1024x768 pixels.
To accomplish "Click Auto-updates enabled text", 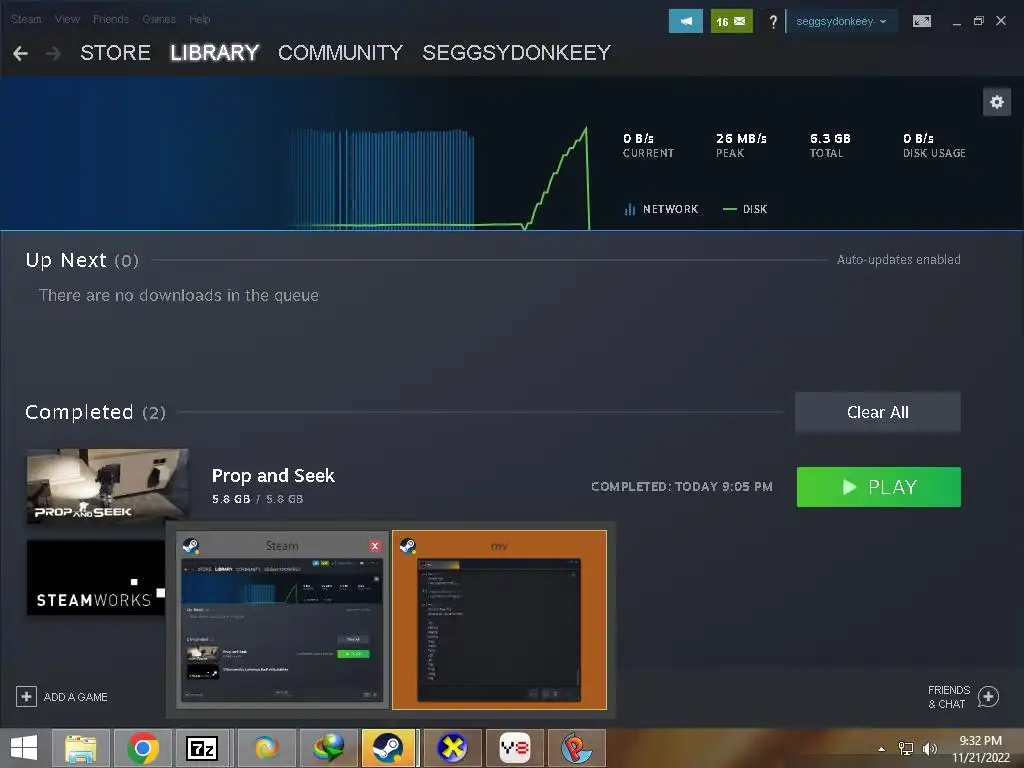I will click(899, 259).
